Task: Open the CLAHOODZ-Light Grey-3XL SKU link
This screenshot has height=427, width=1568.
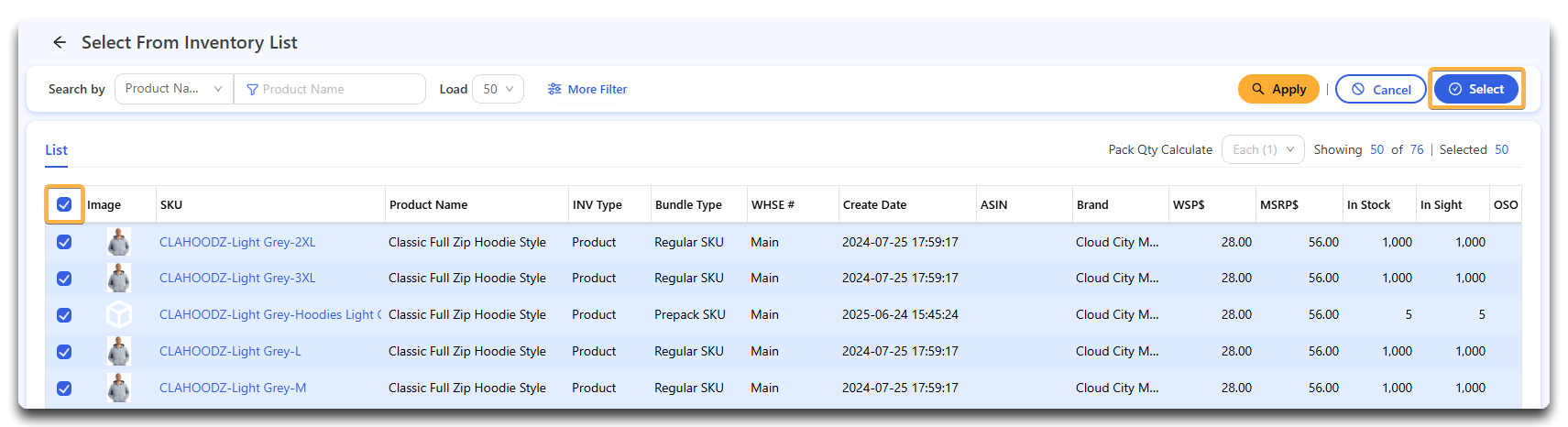Action: tap(237, 278)
